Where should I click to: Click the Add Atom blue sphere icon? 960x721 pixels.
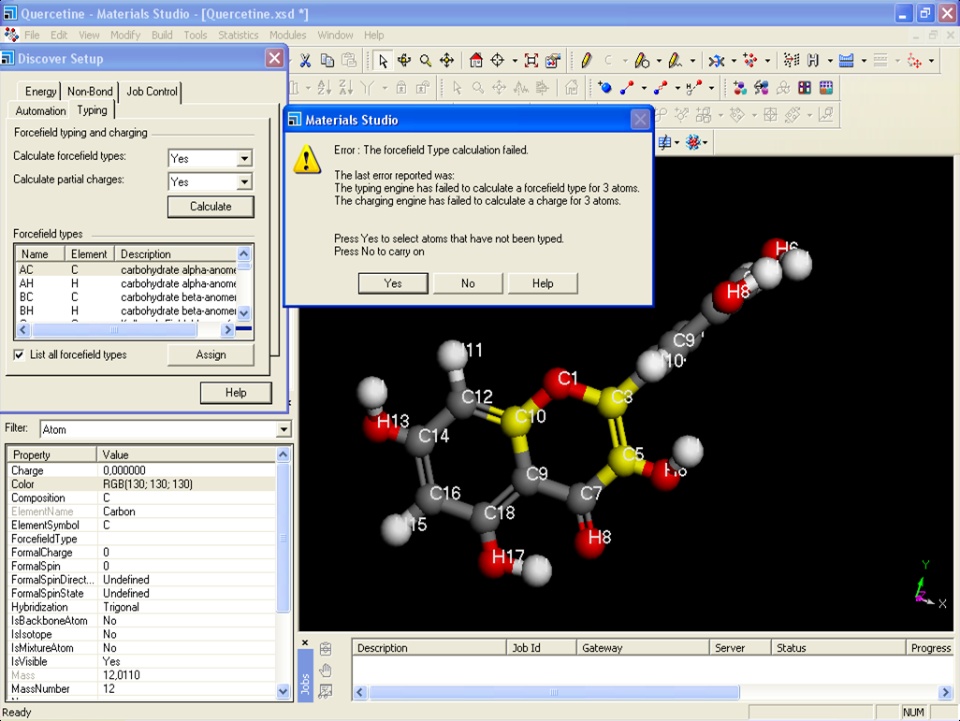[x=605, y=88]
